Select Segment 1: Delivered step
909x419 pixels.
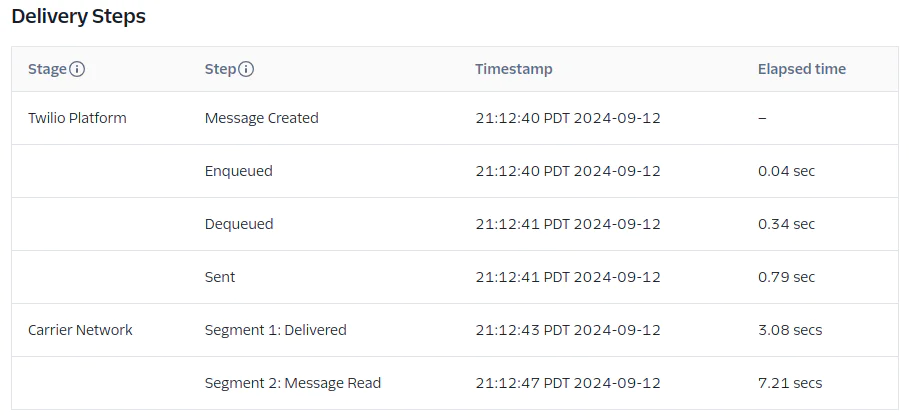click(275, 330)
